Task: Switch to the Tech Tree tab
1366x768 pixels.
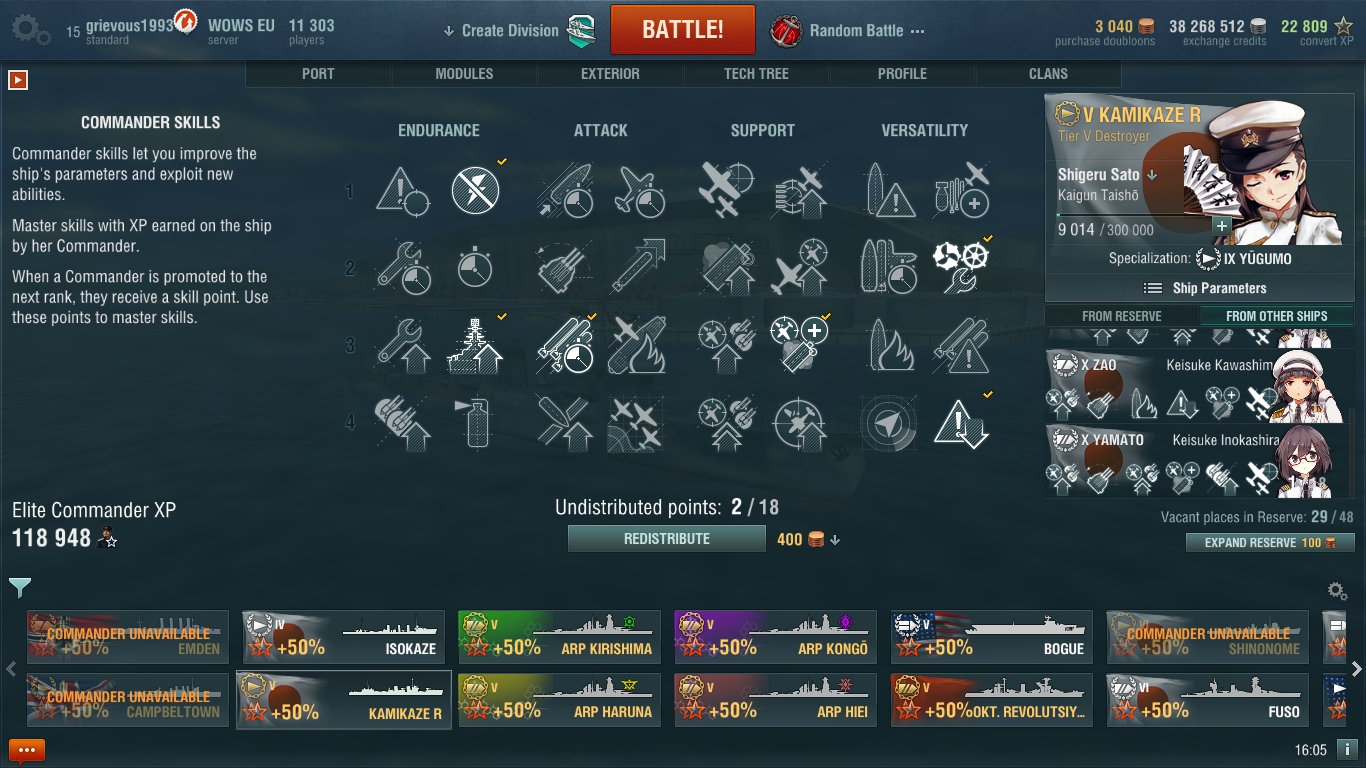Action: tap(756, 74)
